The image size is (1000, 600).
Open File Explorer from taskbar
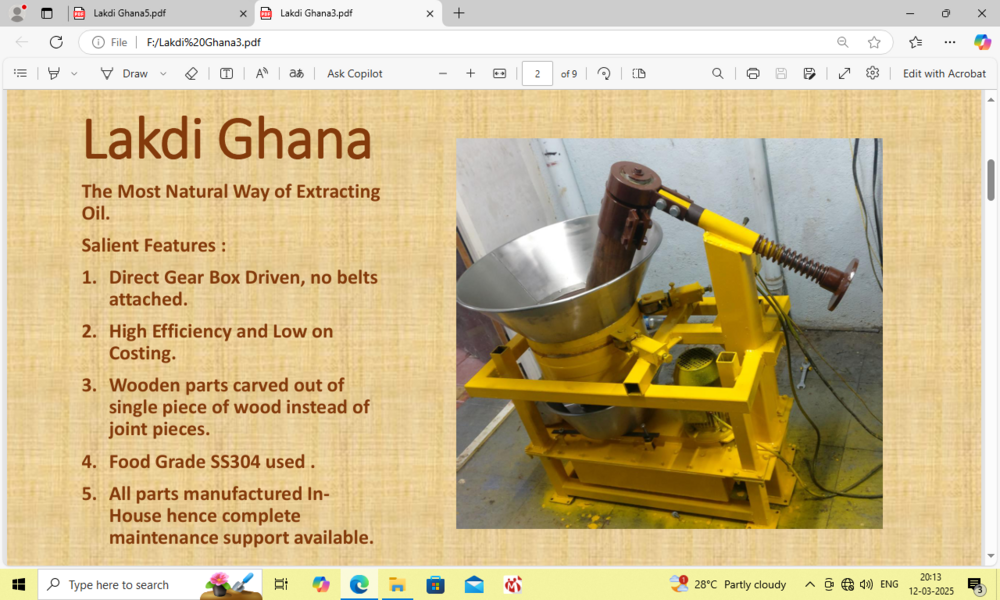pyautogui.click(x=397, y=584)
